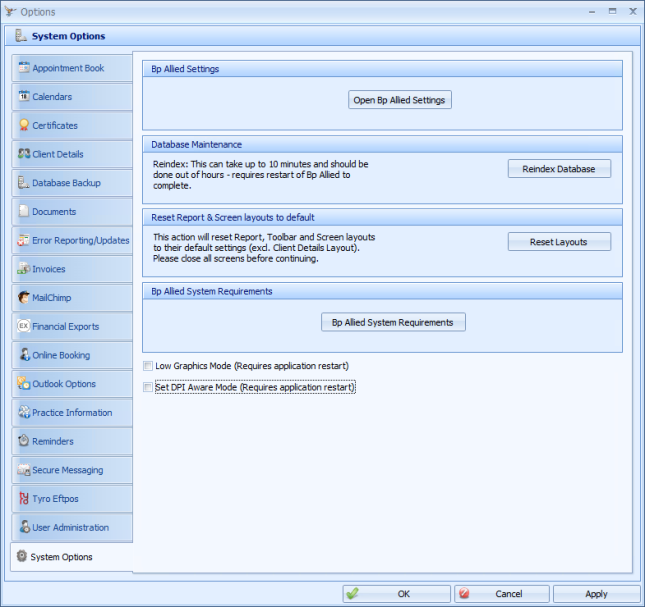Click the Outlook Options icon
This screenshot has height=607, width=645.
[23, 383]
